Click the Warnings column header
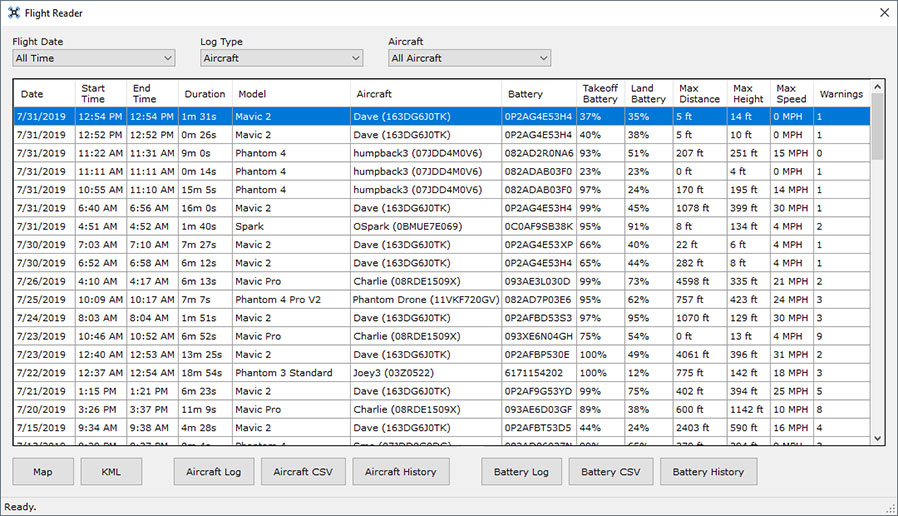 pos(841,94)
